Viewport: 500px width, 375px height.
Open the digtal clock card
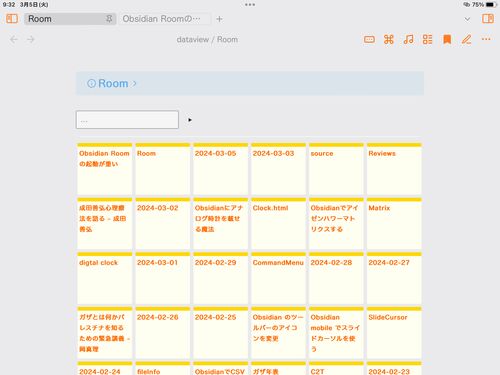click(x=105, y=278)
